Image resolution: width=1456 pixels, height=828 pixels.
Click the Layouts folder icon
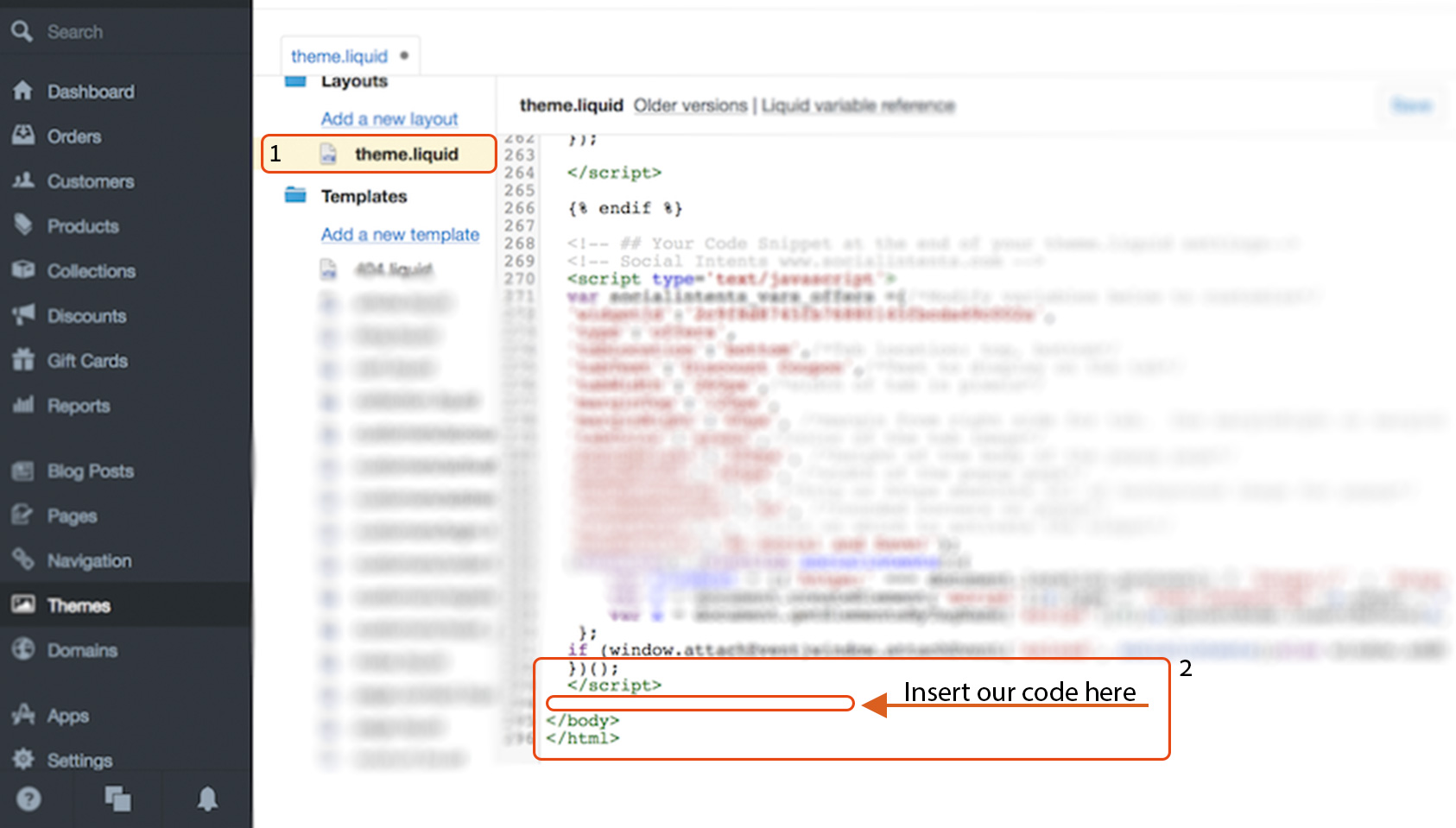click(295, 81)
